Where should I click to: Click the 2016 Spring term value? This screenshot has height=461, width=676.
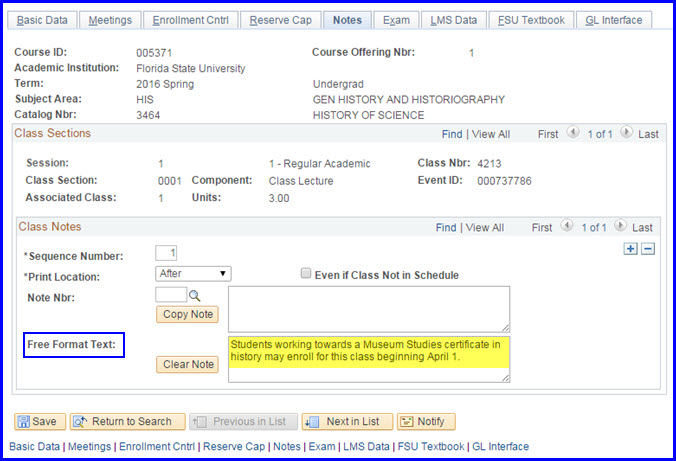[x=165, y=84]
